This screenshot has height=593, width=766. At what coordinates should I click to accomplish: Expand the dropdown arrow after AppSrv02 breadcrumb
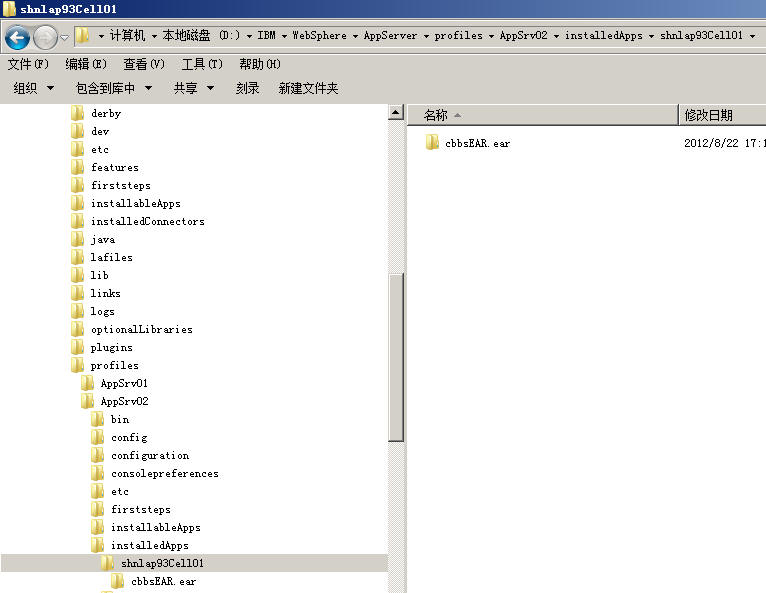click(556, 36)
